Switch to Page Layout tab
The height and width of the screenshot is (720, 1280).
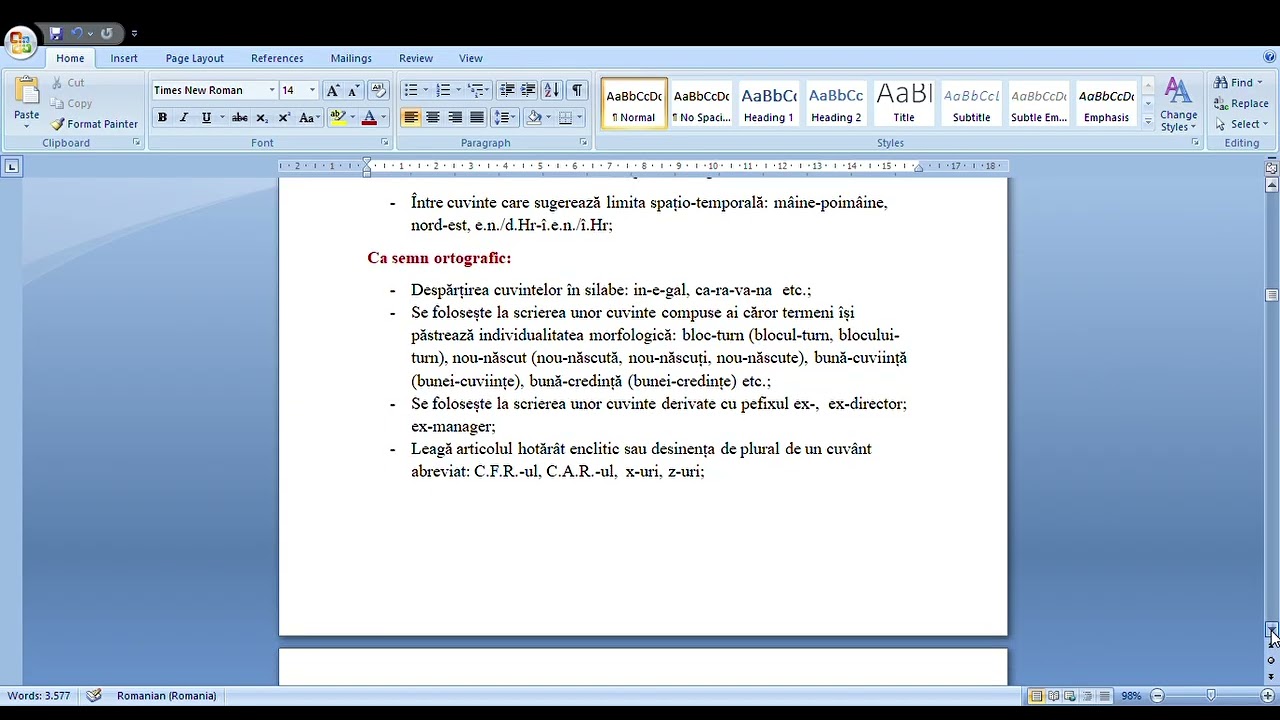(x=195, y=58)
